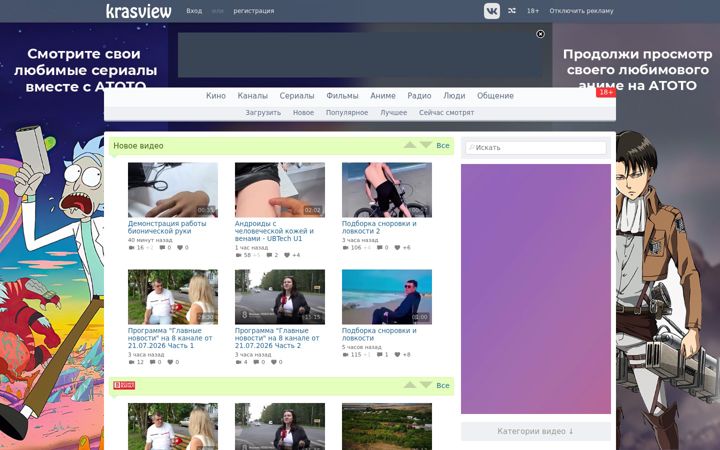Open bionic hand demonstration video thumbnail
Screen dimensions: 720x450
click(x=173, y=190)
